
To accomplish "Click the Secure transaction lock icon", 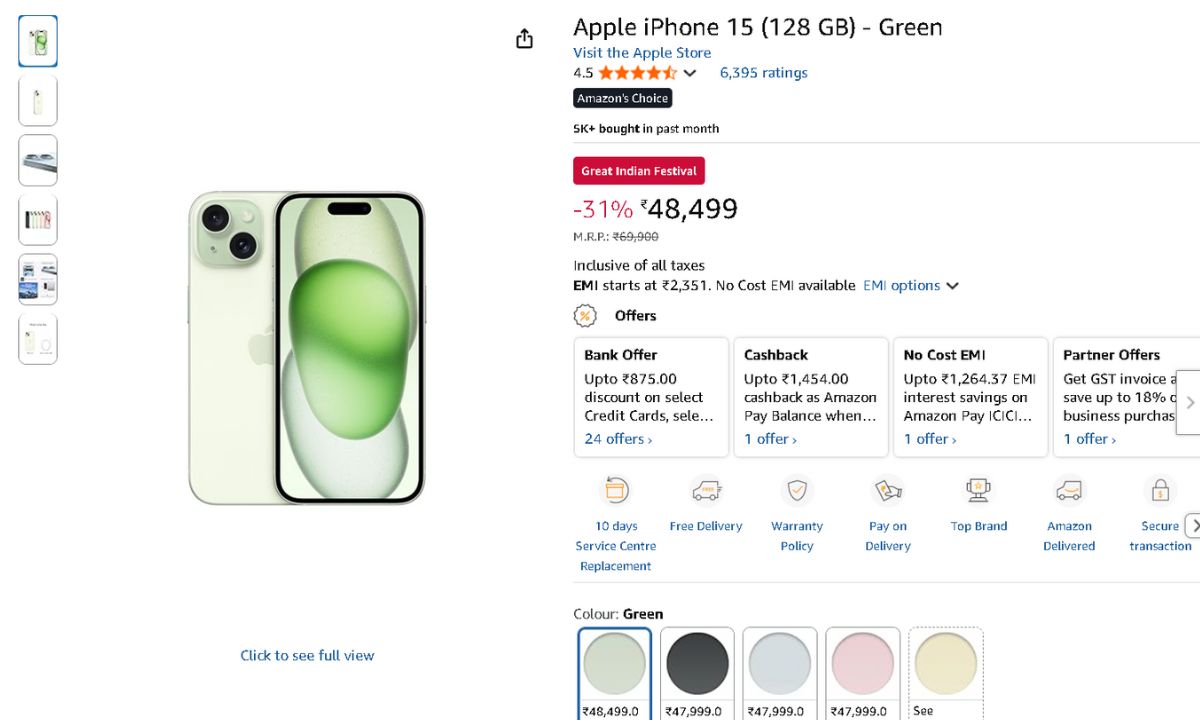I will (1160, 491).
